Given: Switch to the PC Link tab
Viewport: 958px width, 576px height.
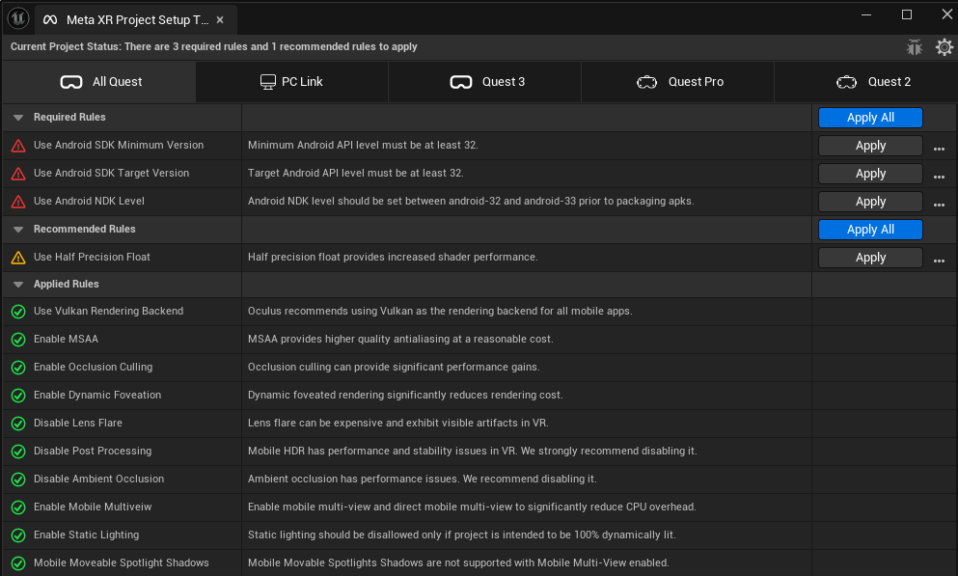Looking at the screenshot, I should coord(292,82).
